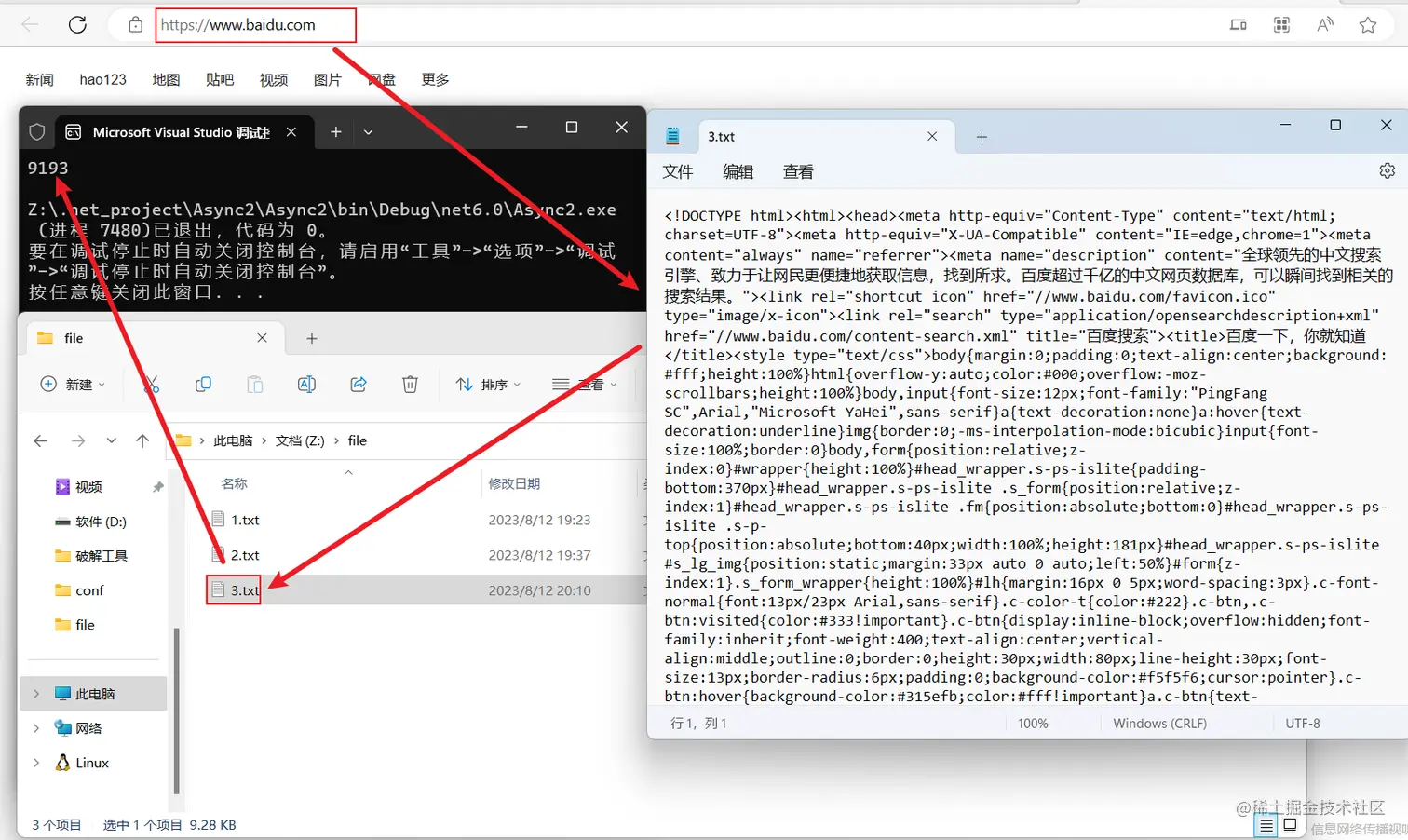Open the terminal tab dropdown arrow
Screen dimensions: 1408x840
tap(369, 132)
